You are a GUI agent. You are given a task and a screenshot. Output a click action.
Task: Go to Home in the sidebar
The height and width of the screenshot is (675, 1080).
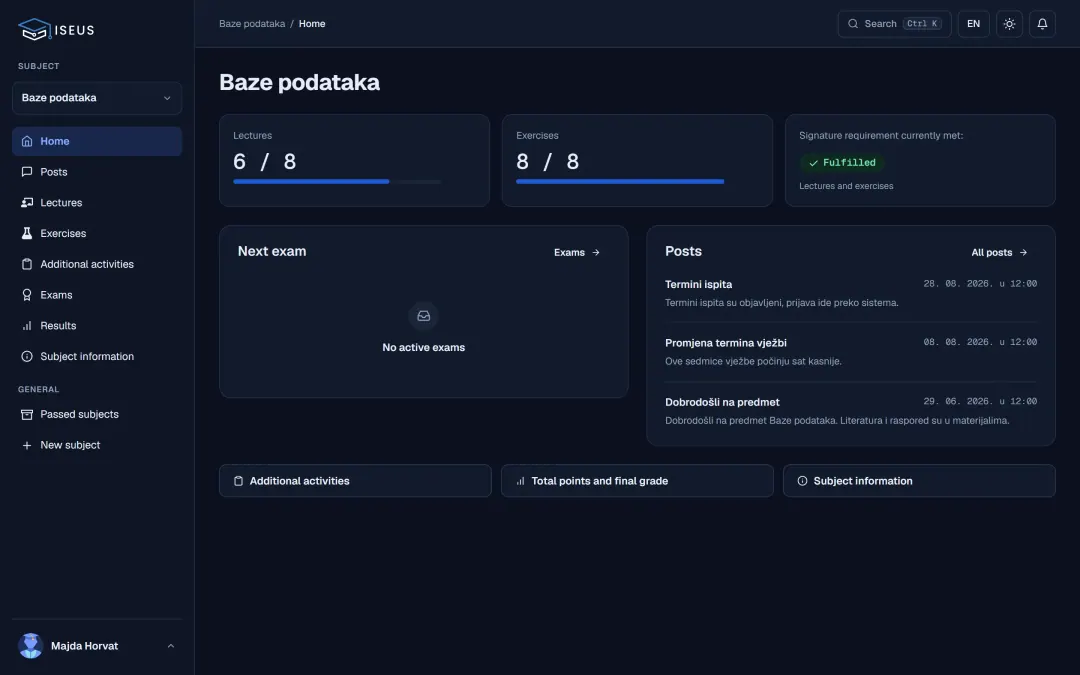[97, 141]
